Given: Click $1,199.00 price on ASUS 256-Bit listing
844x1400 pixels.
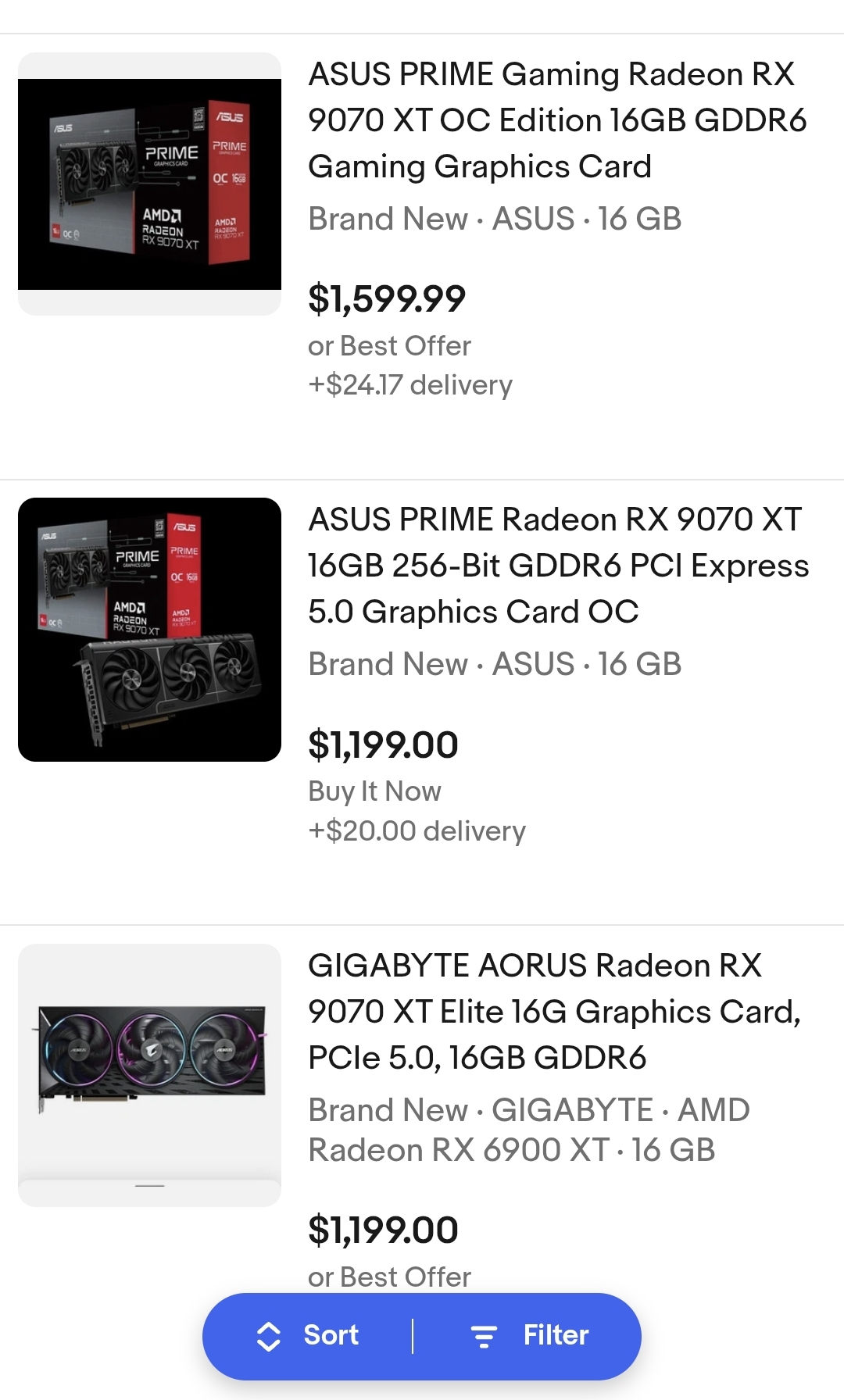Looking at the screenshot, I should [x=383, y=745].
